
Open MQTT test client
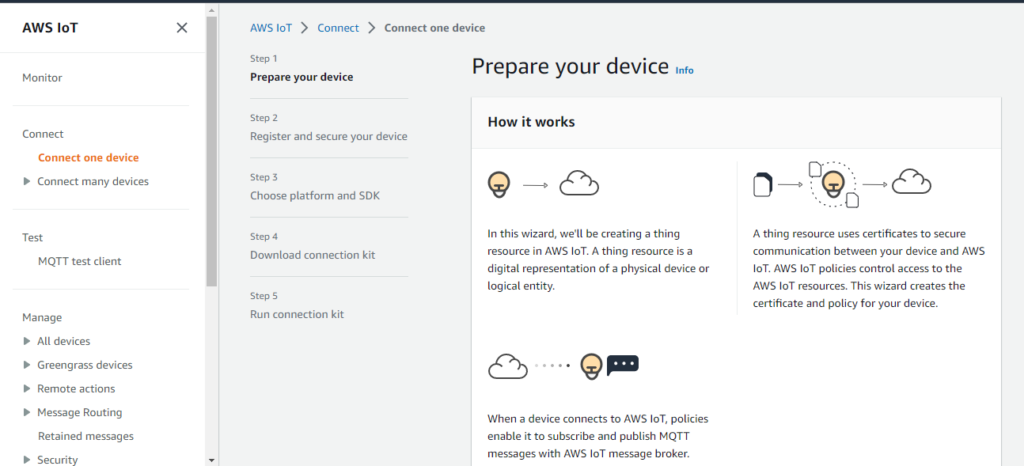pos(80,261)
